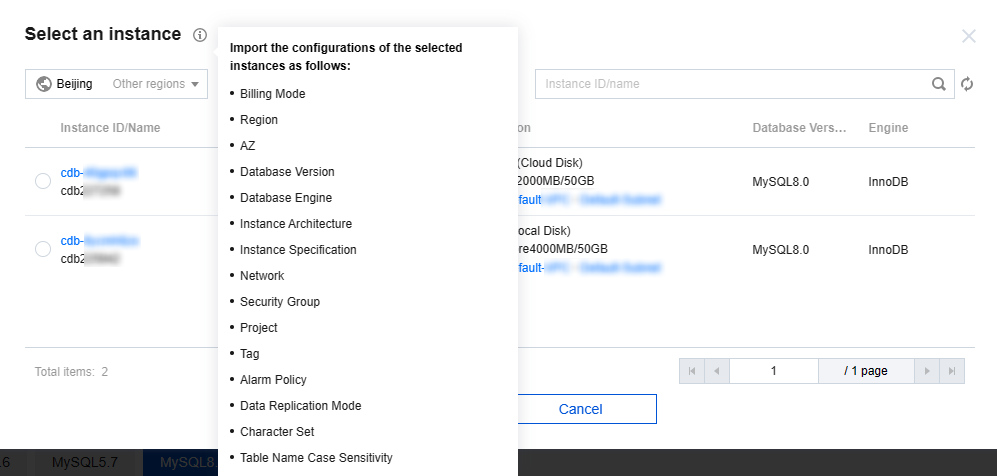Screen dimensions: 997x476
Task: Click the Instance ID/Name column header
Action: 110,128
